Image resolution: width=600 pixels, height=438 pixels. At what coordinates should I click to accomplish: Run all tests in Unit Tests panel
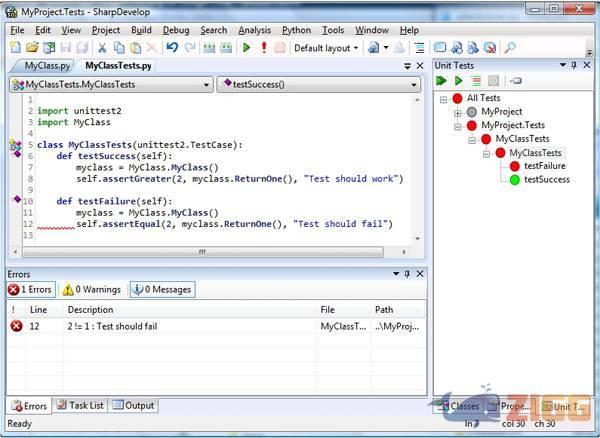tap(442, 80)
